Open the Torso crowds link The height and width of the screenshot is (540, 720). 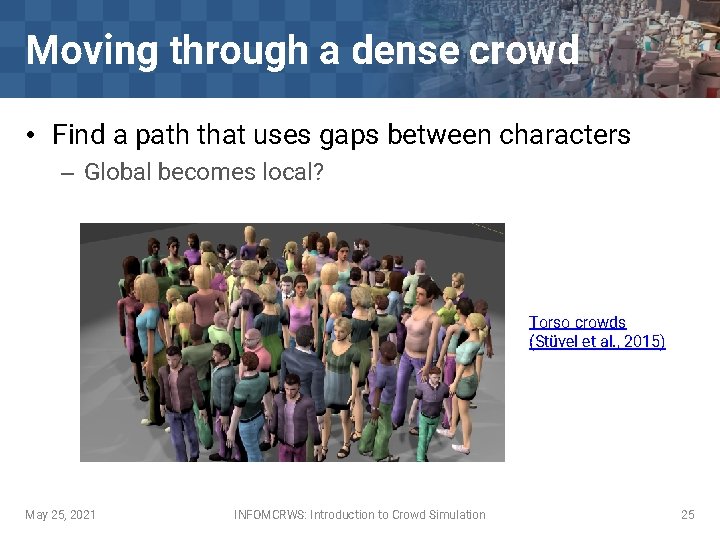(x=597, y=332)
